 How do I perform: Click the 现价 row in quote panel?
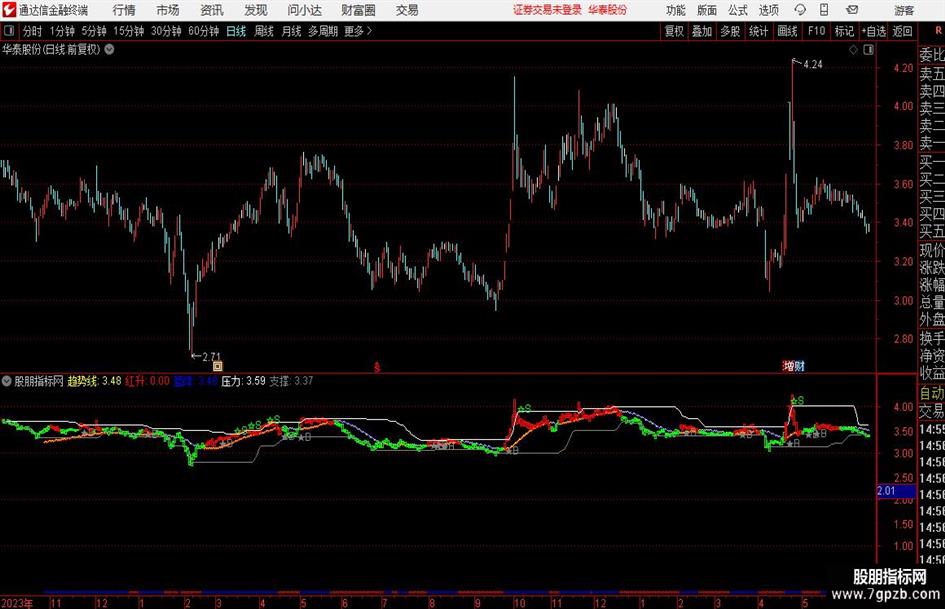(x=932, y=250)
